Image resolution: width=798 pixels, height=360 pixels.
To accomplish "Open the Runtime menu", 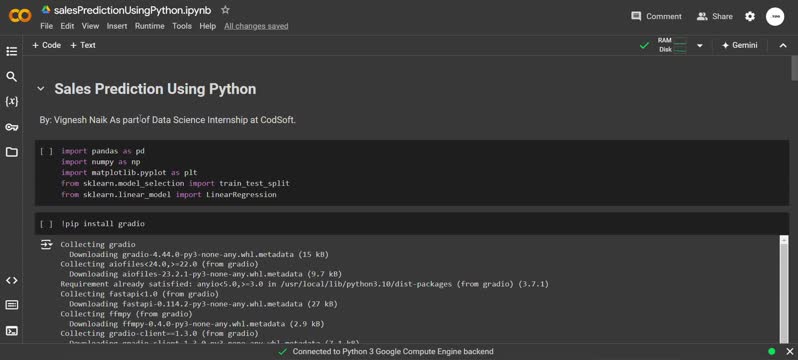I will point(150,26).
